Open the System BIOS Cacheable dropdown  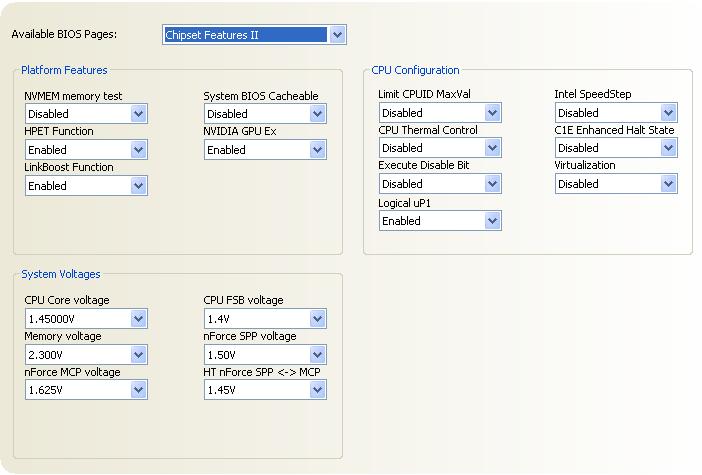pyautogui.click(x=317, y=114)
